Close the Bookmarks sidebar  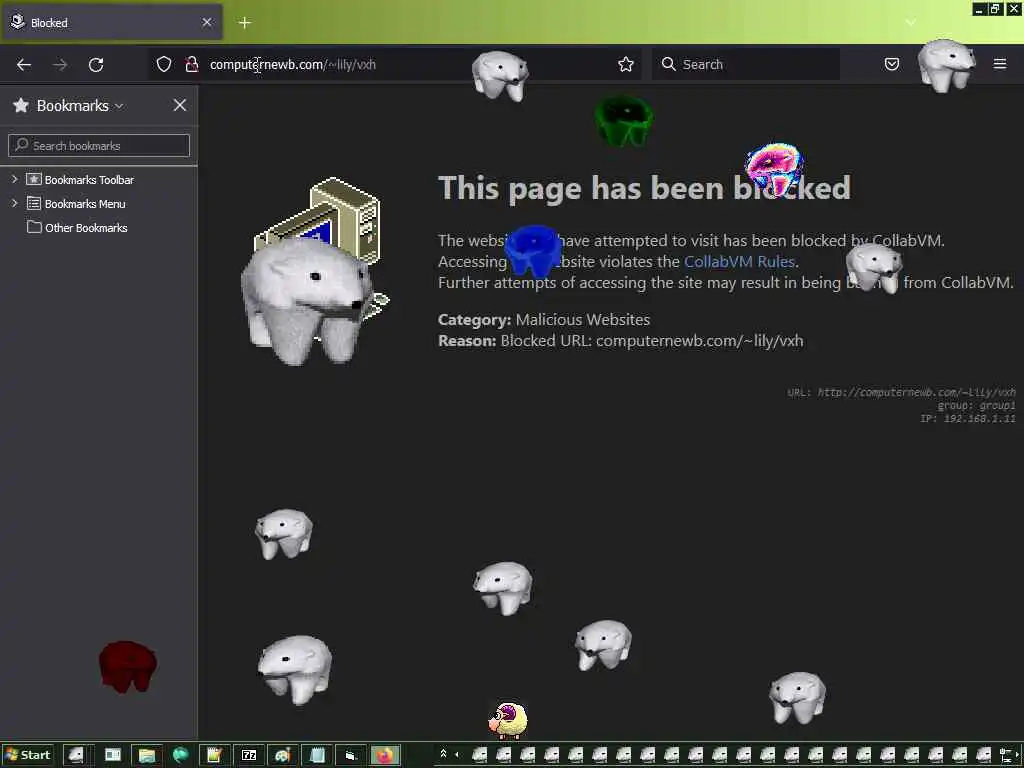click(180, 105)
